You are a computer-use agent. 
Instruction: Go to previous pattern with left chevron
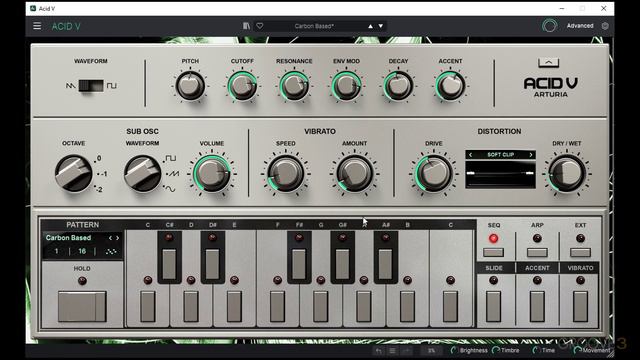[110, 238]
